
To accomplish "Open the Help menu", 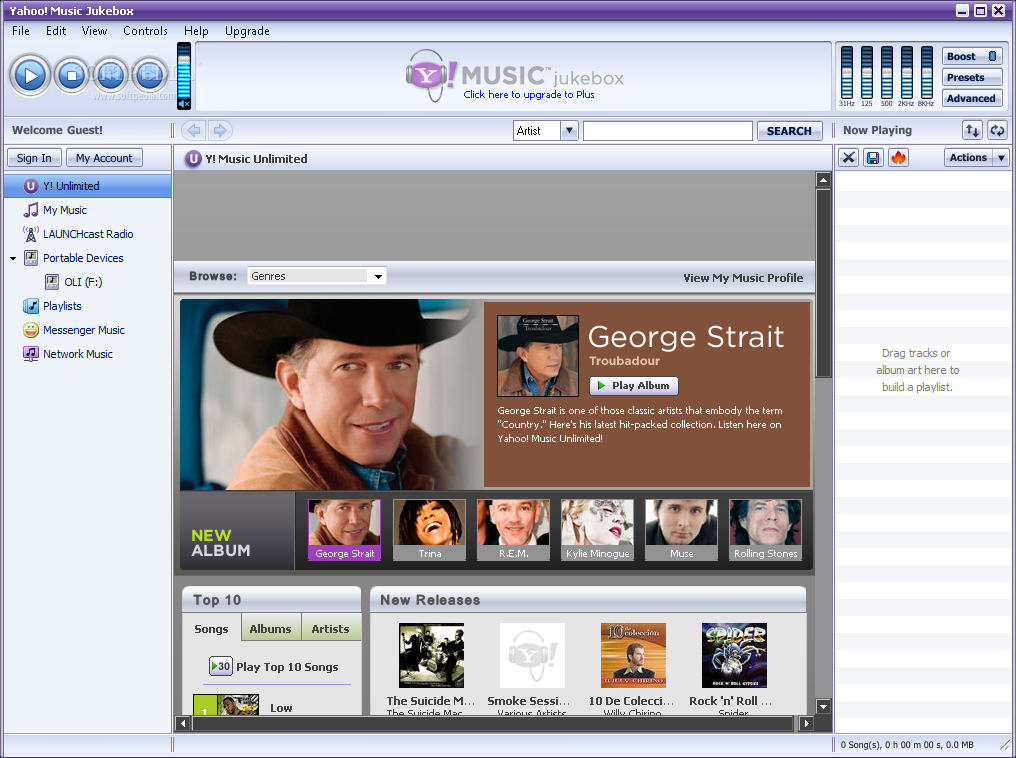I will pos(196,30).
